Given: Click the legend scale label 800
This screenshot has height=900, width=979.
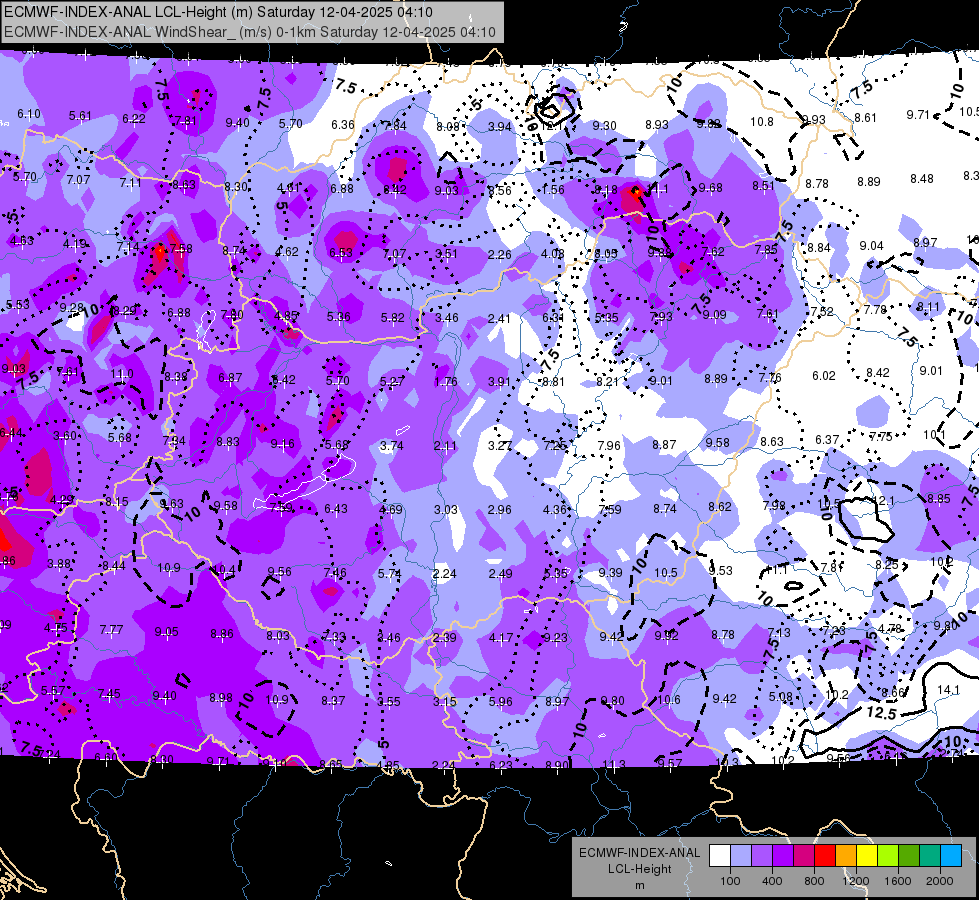Looking at the screenshot, I should [x=814, y=881].
